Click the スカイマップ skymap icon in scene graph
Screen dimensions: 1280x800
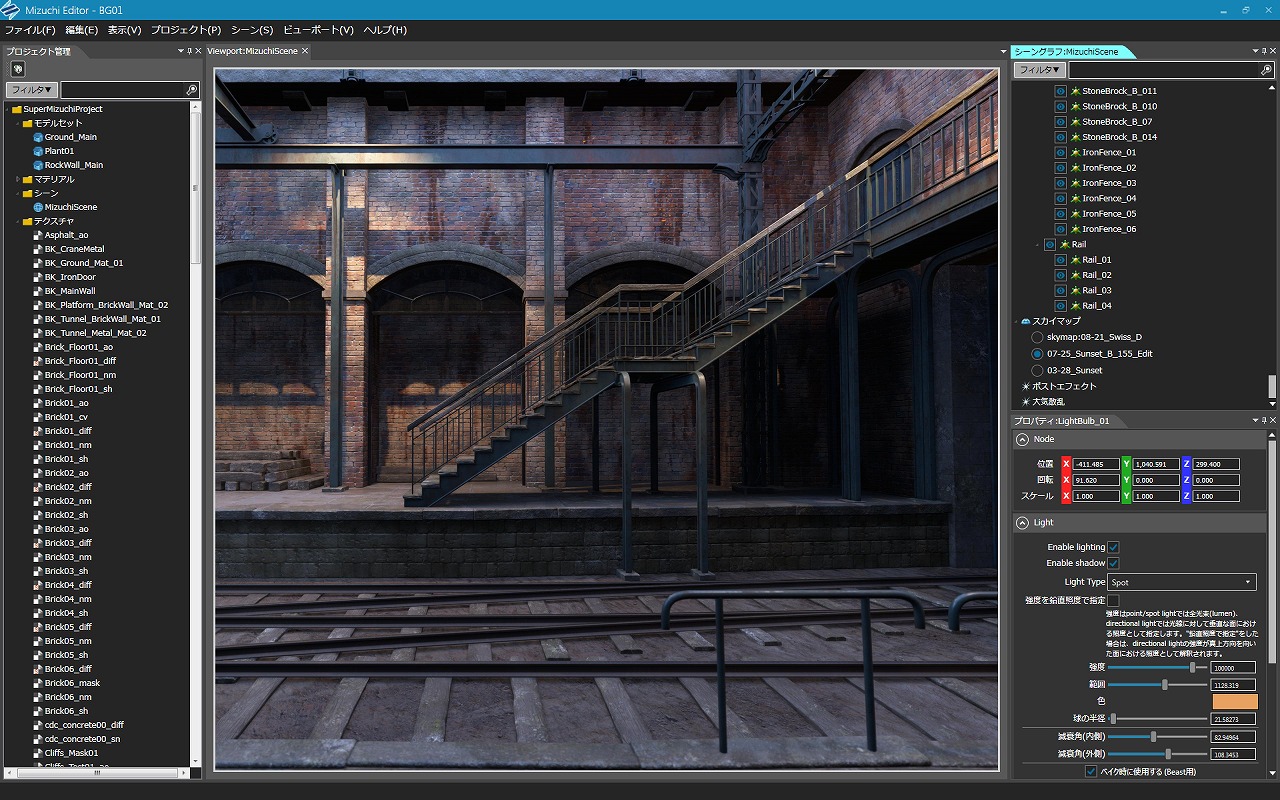(x=1025, y=322)
